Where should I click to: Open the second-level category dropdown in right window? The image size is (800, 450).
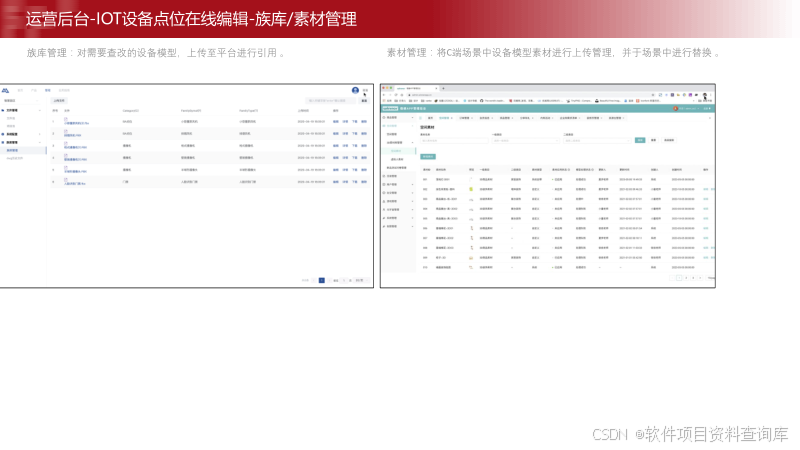(x=597, y=140)
